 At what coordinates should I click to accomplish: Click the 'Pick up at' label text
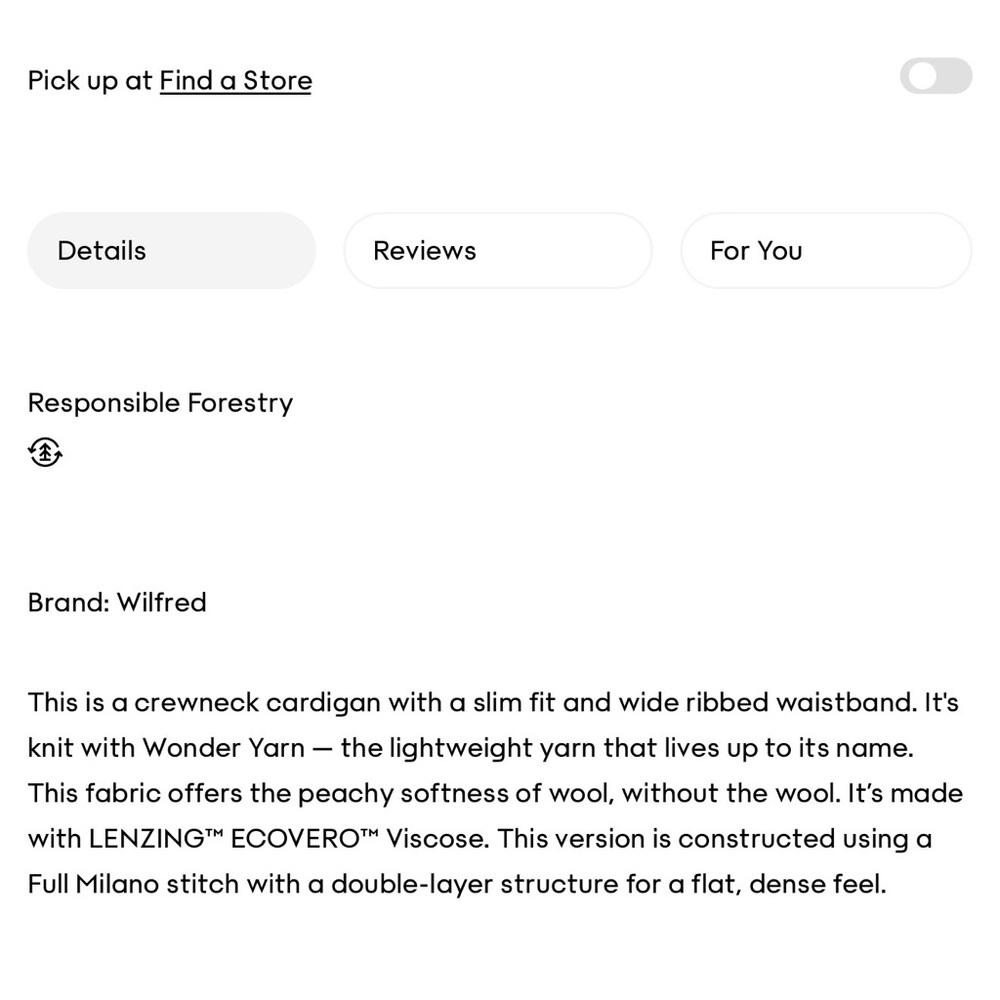click(x=90, y=82)
